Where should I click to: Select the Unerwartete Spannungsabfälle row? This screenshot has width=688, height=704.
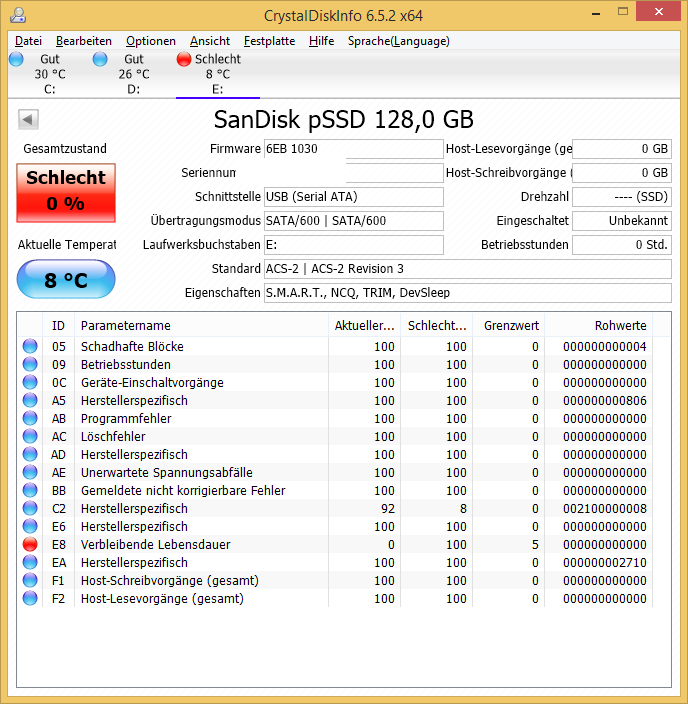click(x=335, y=472)
